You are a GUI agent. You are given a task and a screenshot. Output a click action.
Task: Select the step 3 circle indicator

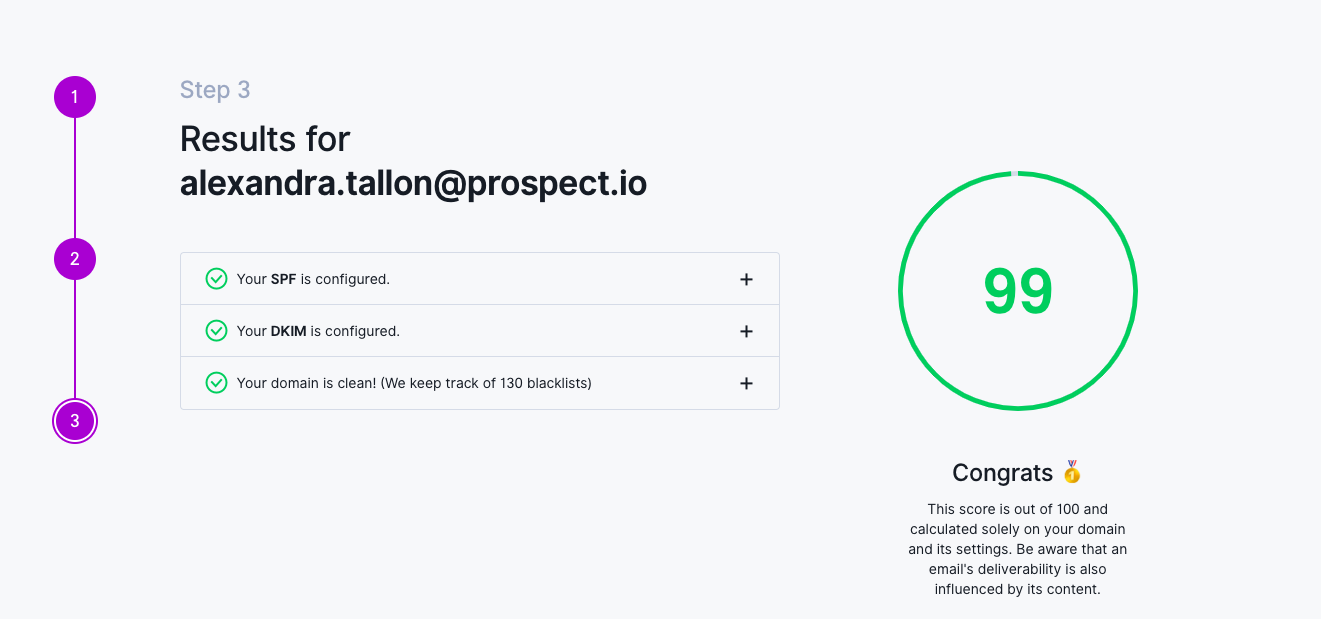(x=75, y=421)
